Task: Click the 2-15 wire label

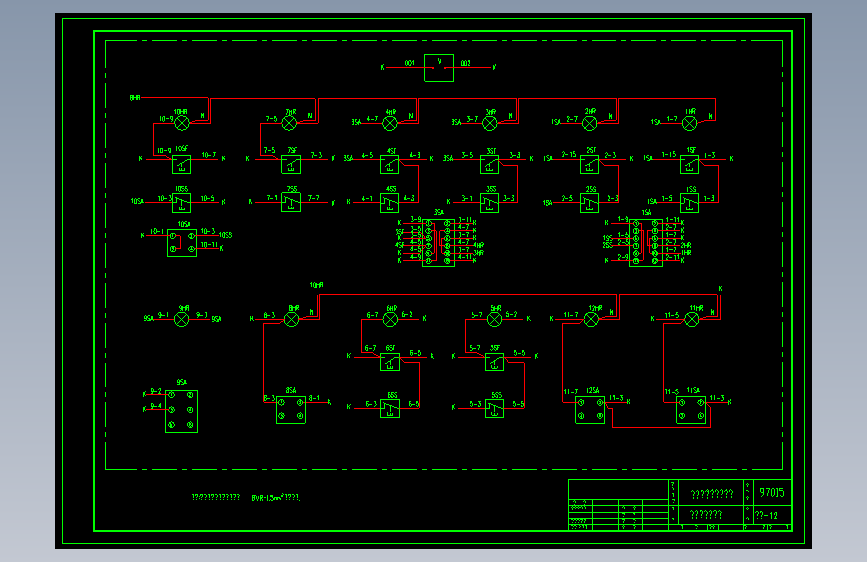Action: tap(569, 154)
